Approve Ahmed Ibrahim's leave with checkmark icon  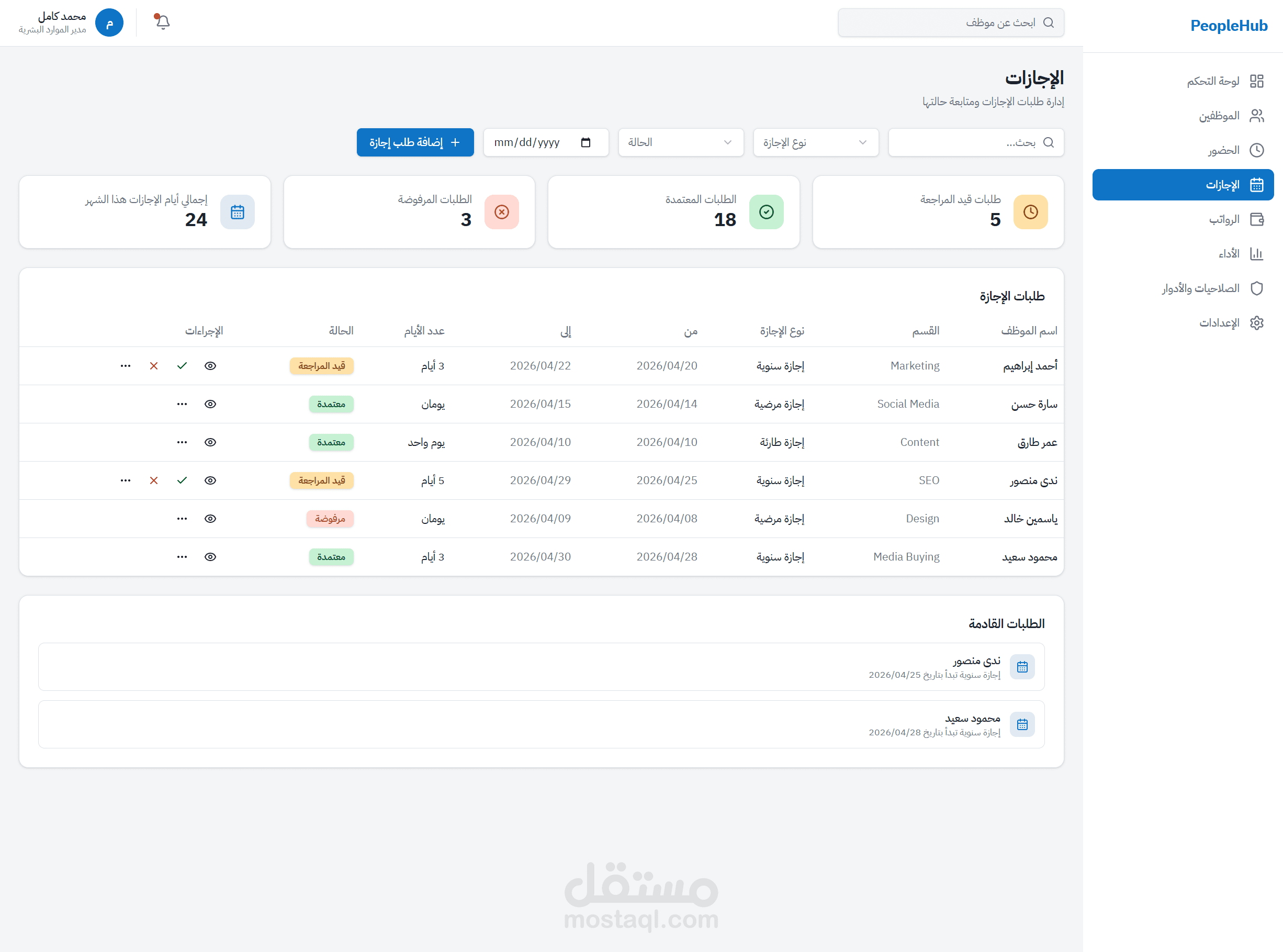pos(182,366)
